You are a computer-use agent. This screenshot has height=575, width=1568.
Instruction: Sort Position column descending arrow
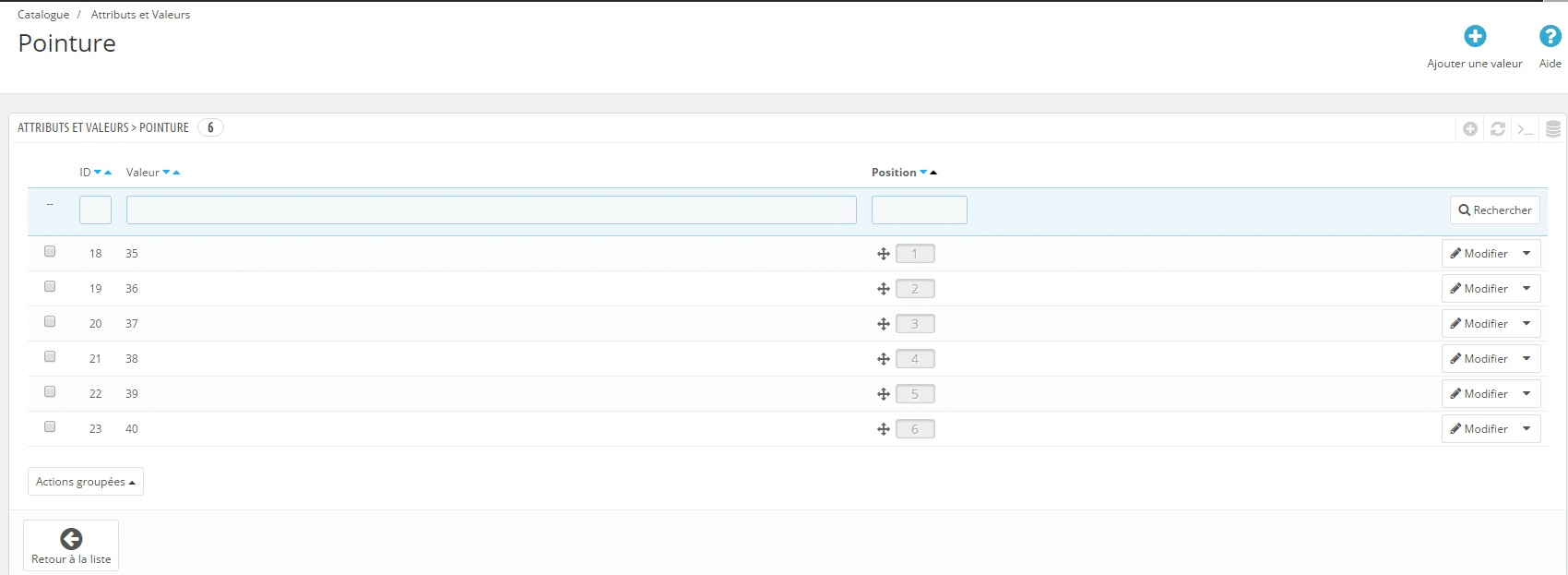pyautogui.click(x=923, y=173)
